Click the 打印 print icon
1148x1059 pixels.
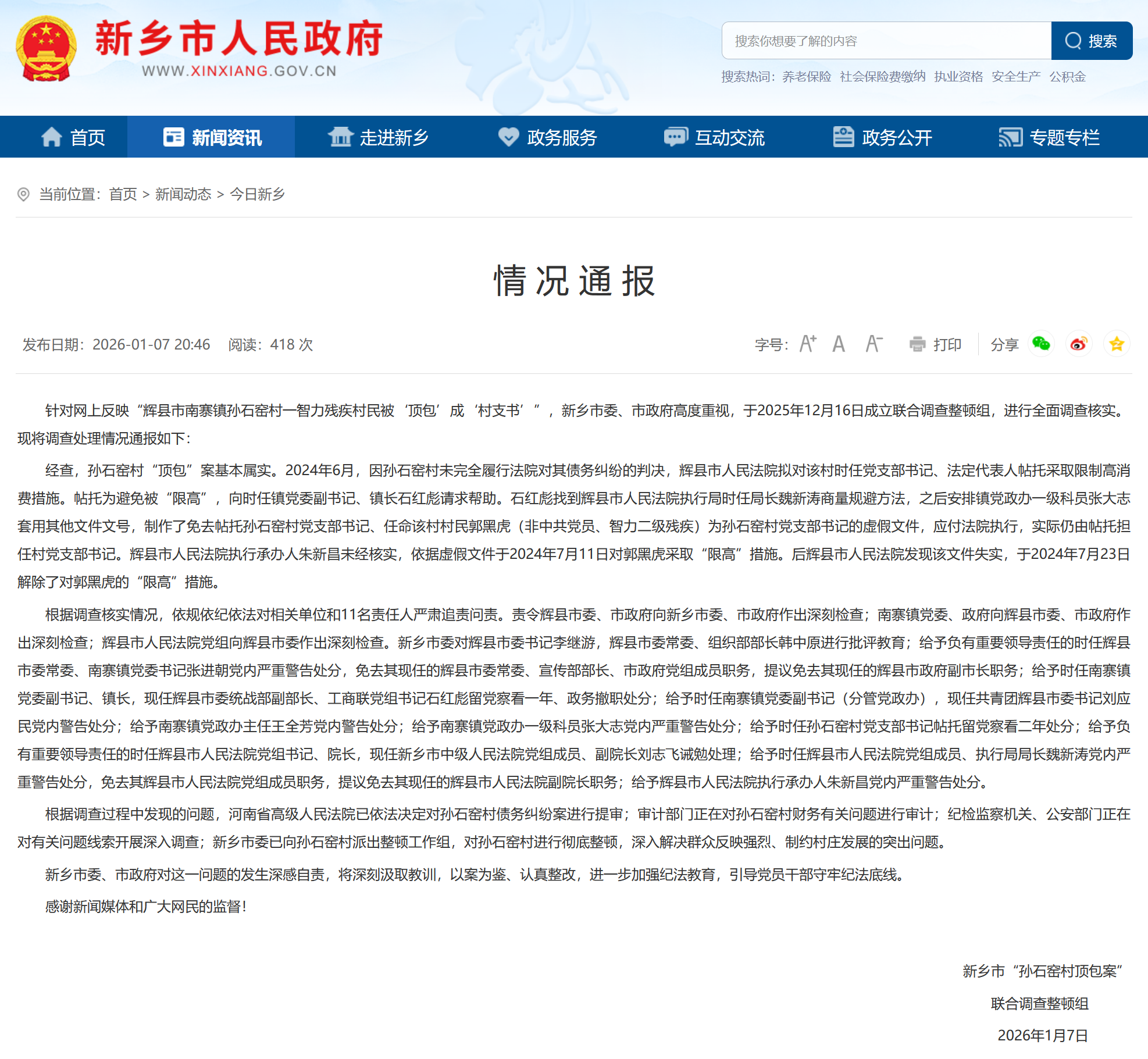point(918,344)
